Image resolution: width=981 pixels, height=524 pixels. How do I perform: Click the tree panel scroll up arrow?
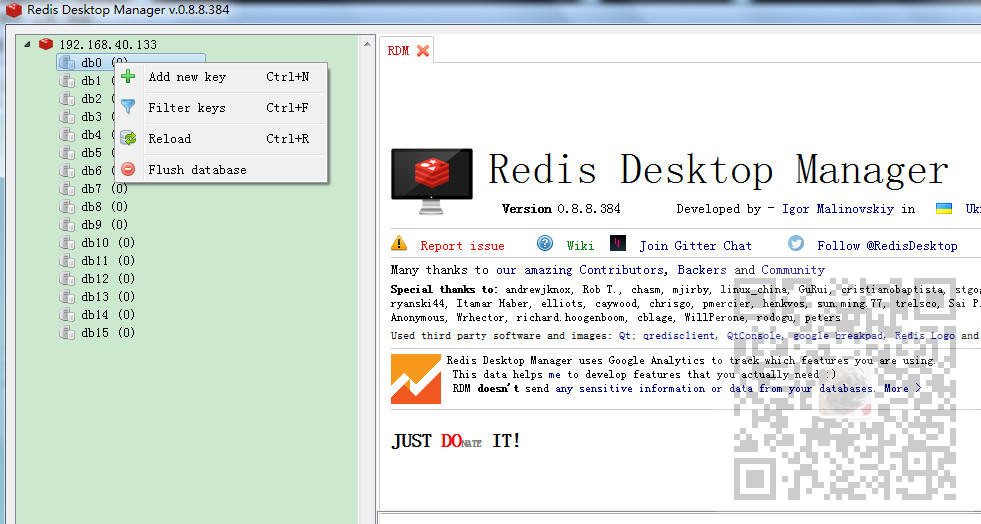[x=367, y=44]
